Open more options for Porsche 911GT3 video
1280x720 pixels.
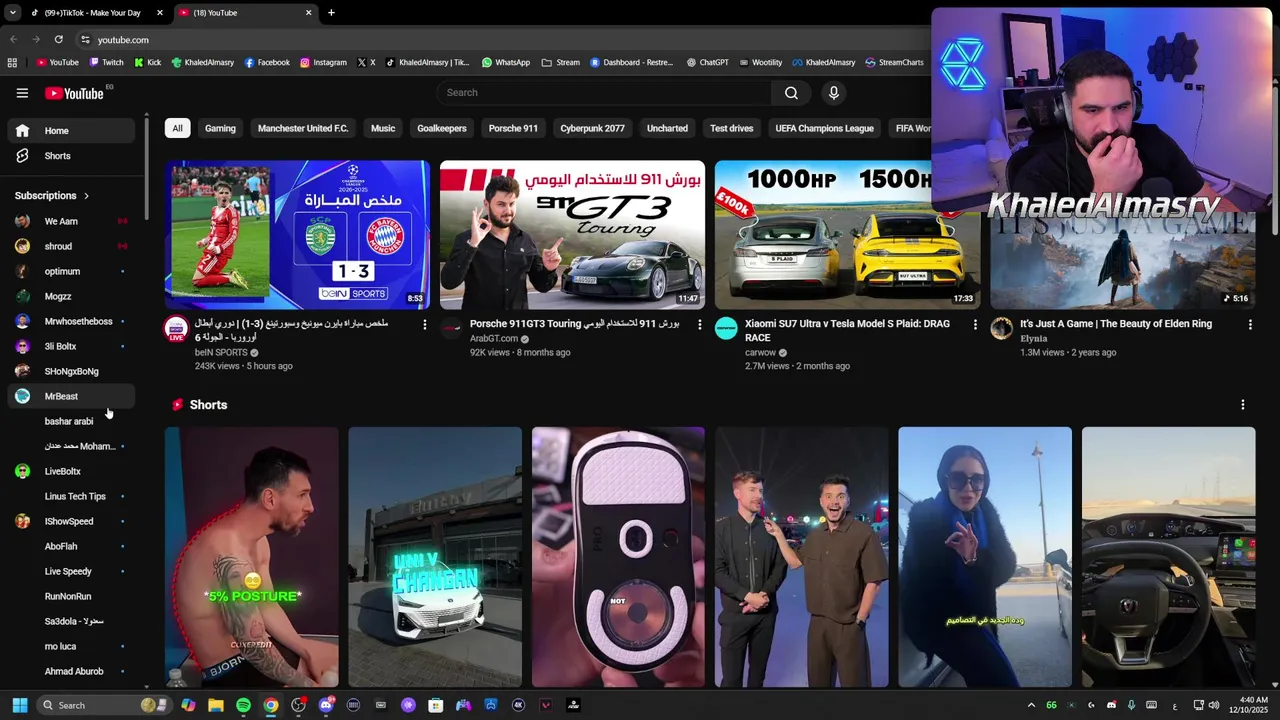(x=699, y=325)
